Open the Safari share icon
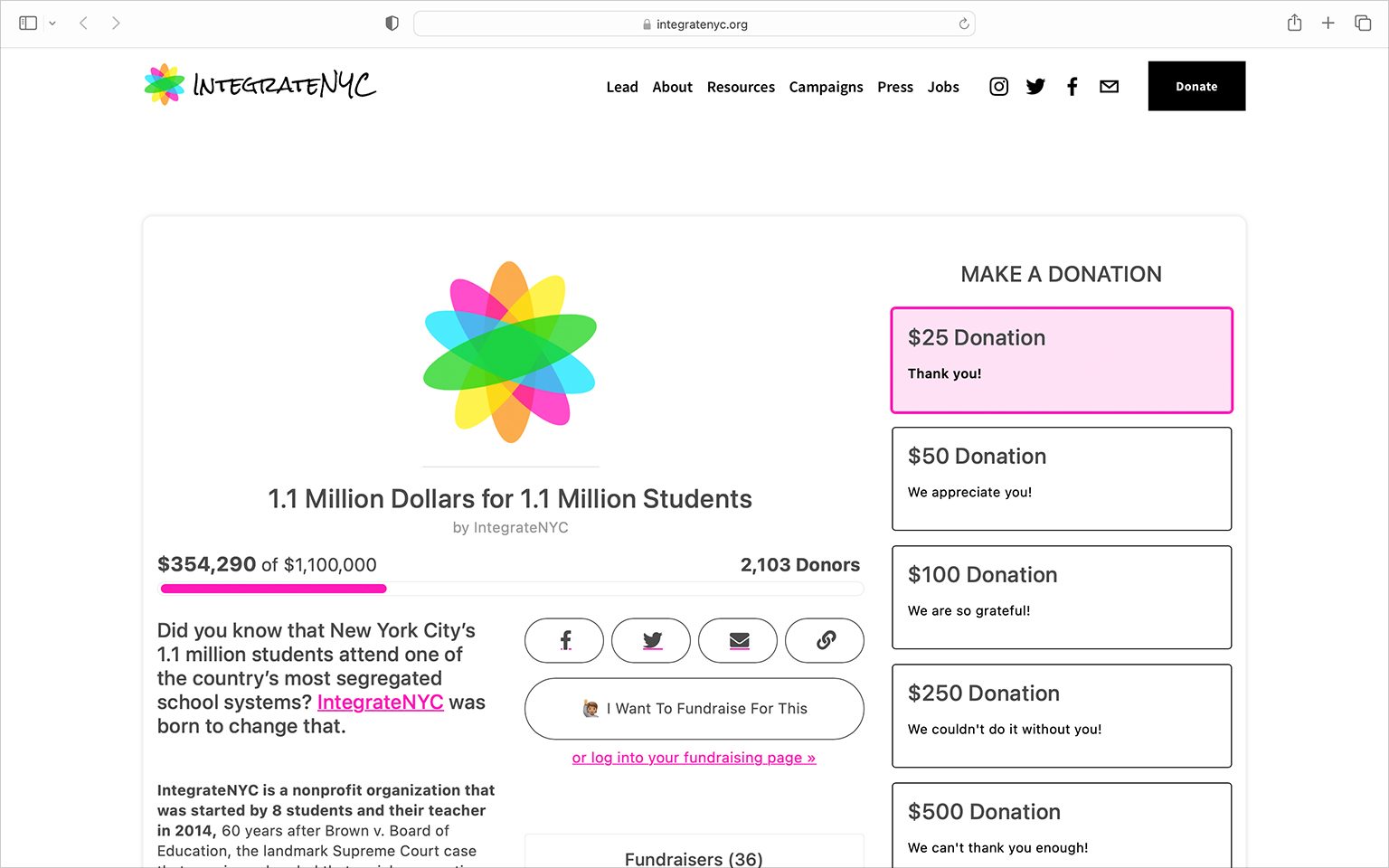 point(1294,23)
